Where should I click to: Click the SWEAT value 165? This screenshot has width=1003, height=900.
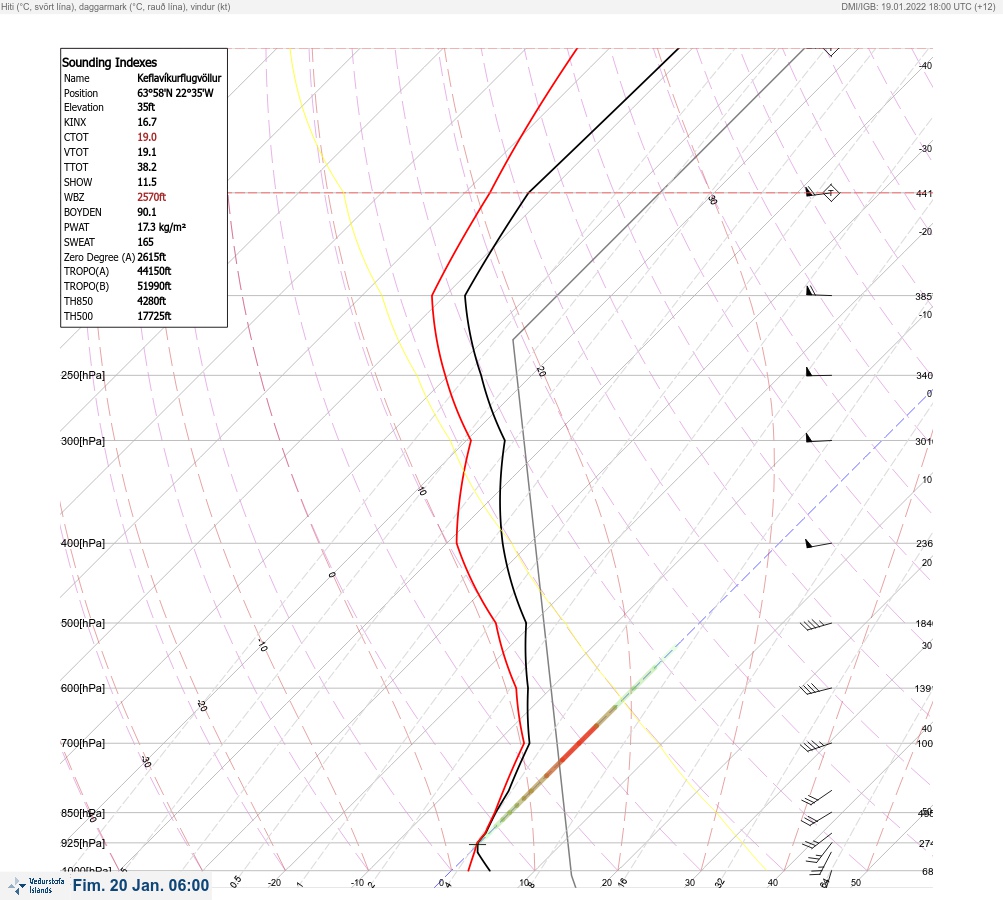click(x=145, y=242)
